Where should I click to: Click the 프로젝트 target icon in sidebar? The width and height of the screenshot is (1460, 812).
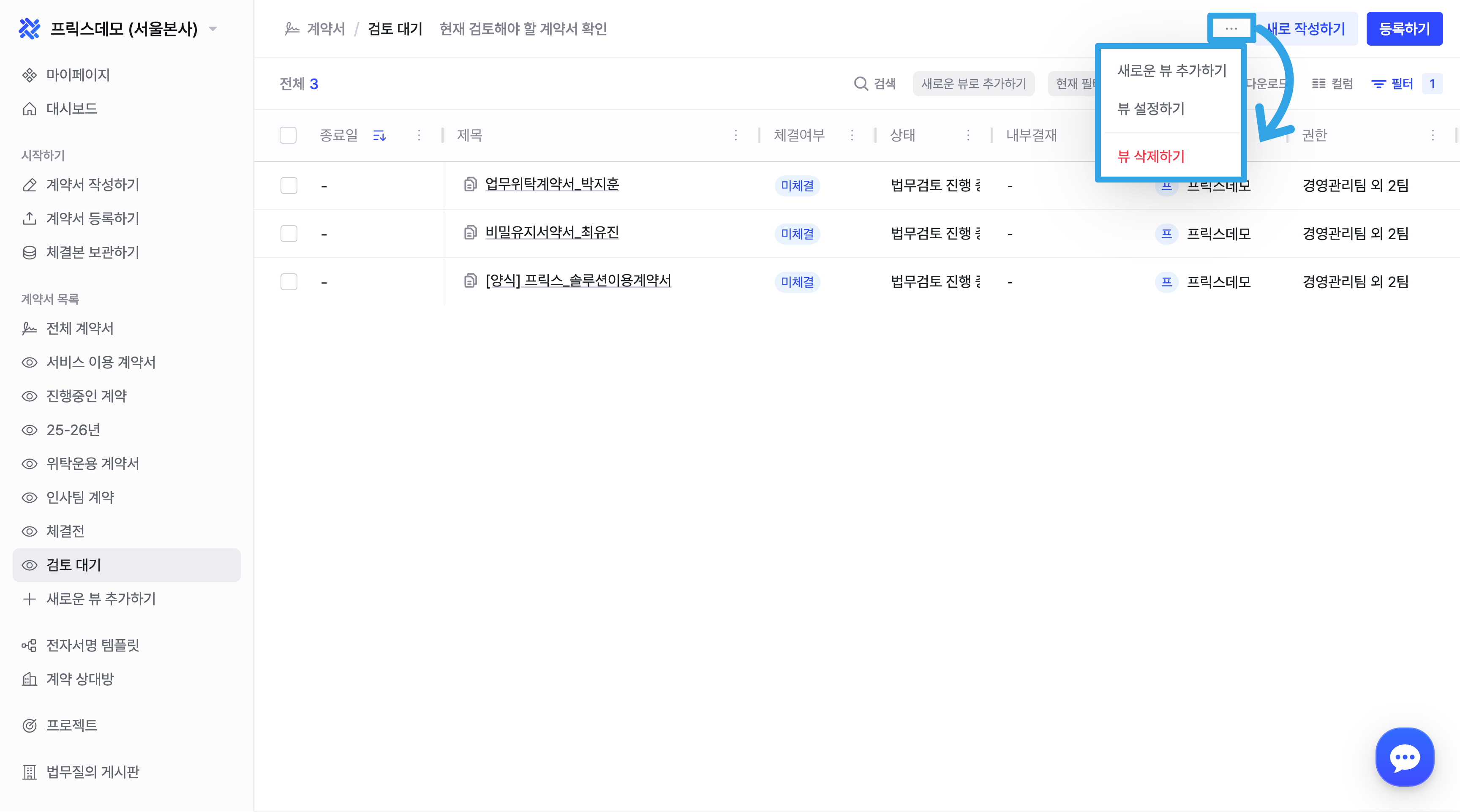[30, 725]
